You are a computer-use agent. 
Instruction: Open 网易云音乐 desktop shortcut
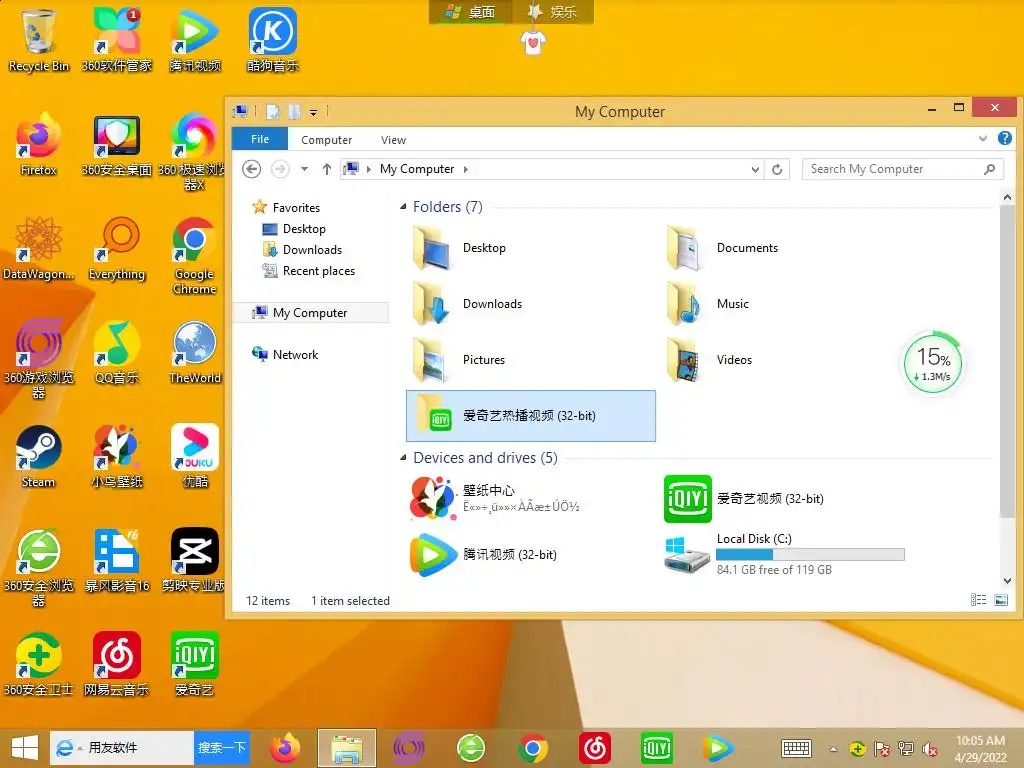(116, 665)
